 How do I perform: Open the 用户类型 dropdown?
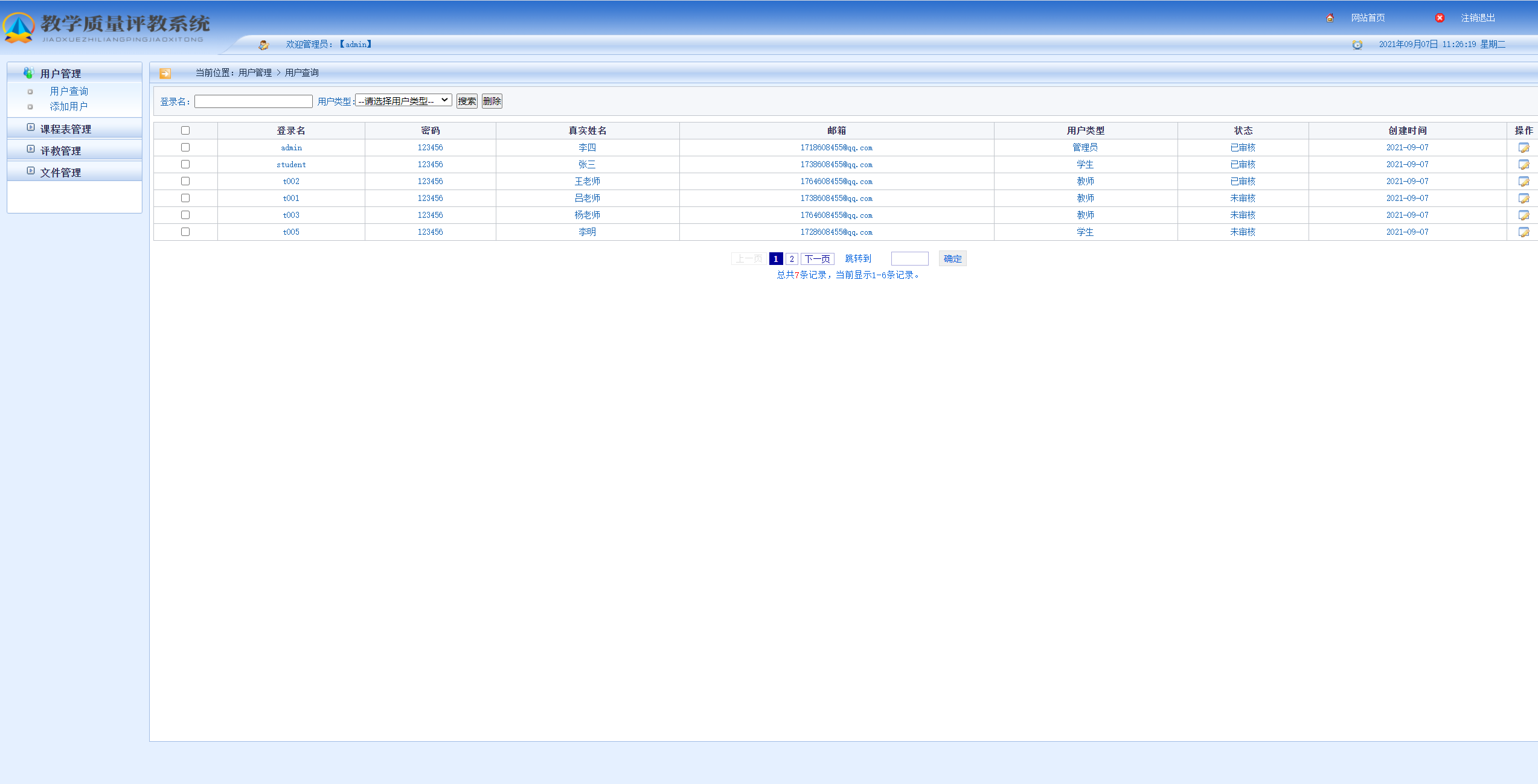(403, 101)
